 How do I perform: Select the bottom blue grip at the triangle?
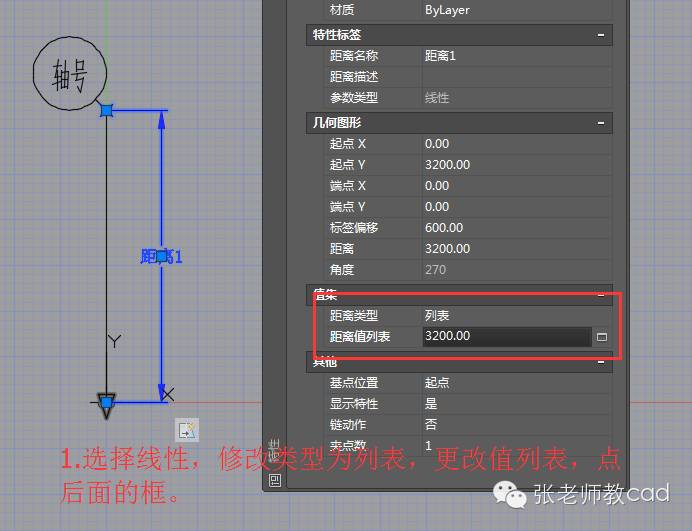(106, 402)
